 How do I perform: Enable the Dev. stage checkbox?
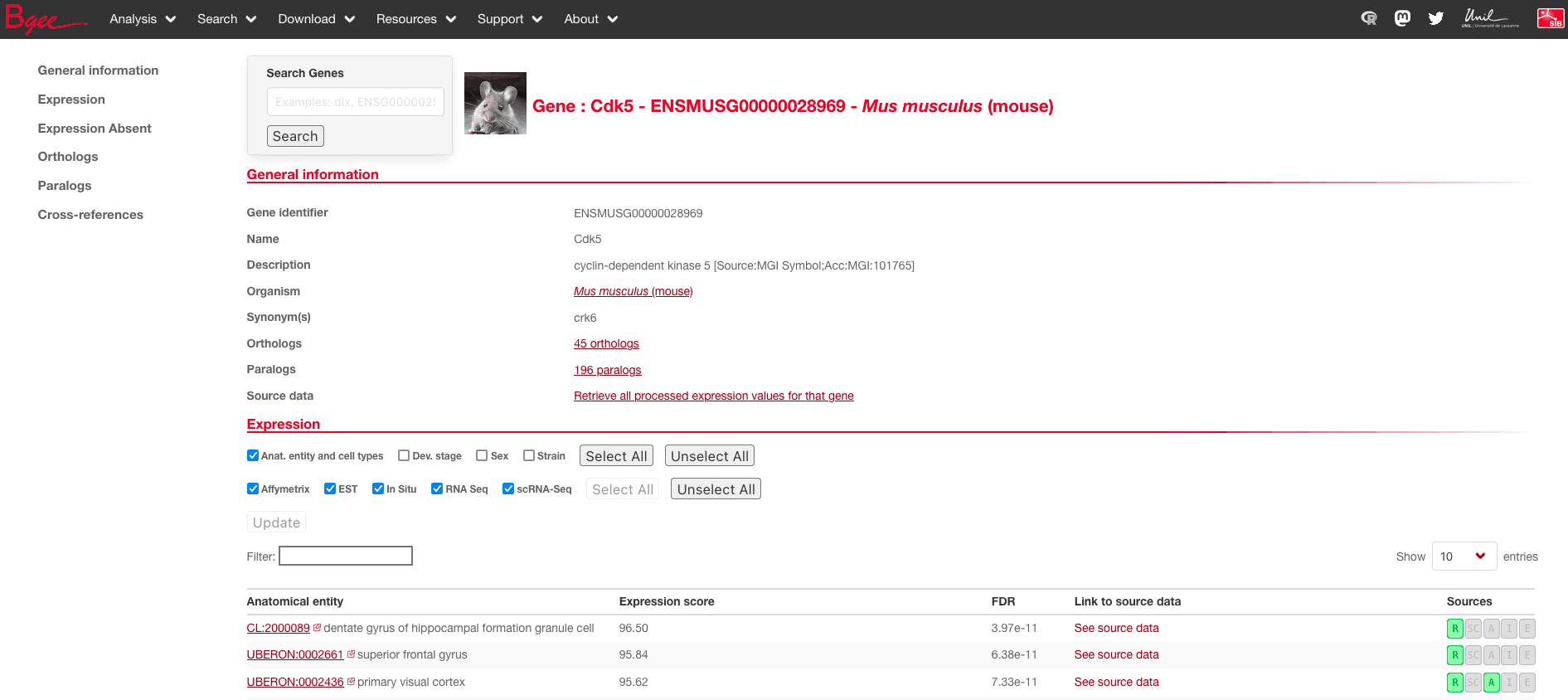click(404, 455)
